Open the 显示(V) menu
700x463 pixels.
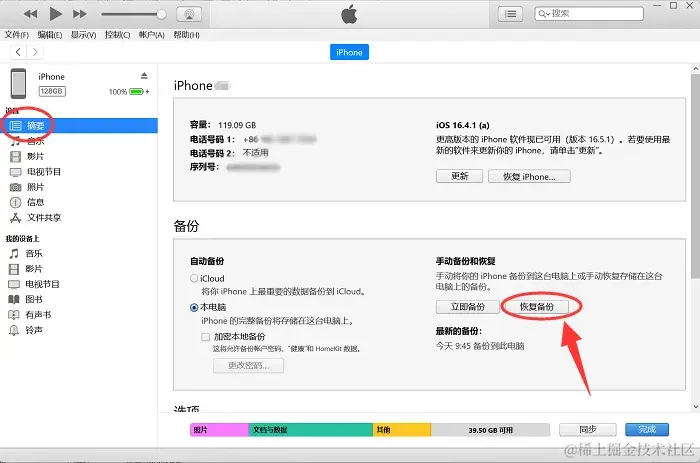coord(83,35)
